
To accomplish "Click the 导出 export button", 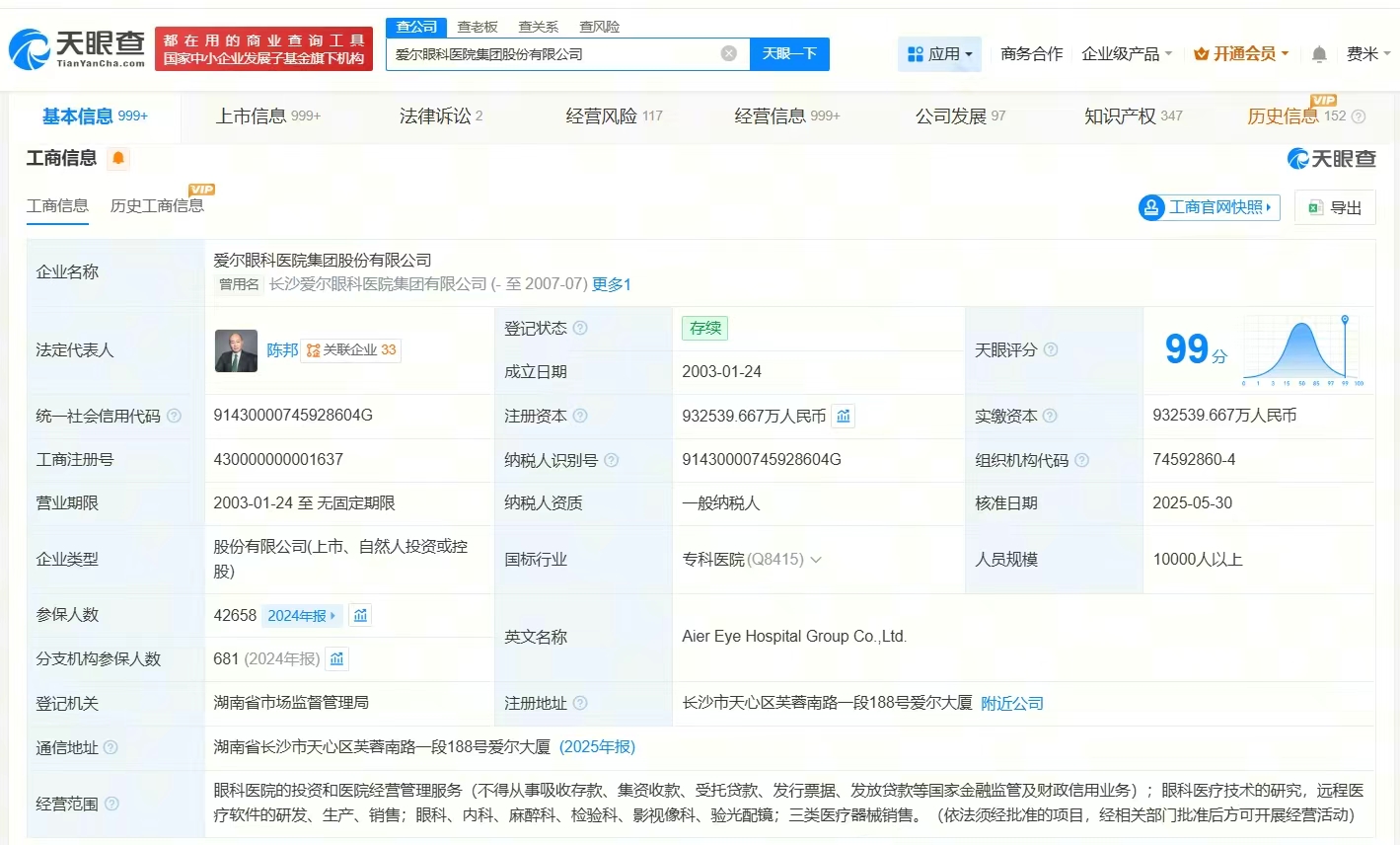I will point(1335,207).
